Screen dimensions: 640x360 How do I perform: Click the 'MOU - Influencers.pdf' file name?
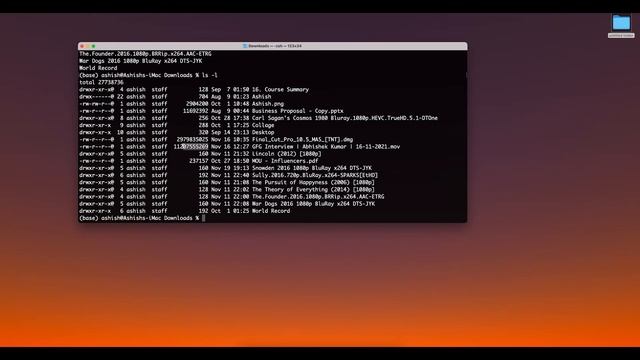pyautogui.click(x=285, y=161)
